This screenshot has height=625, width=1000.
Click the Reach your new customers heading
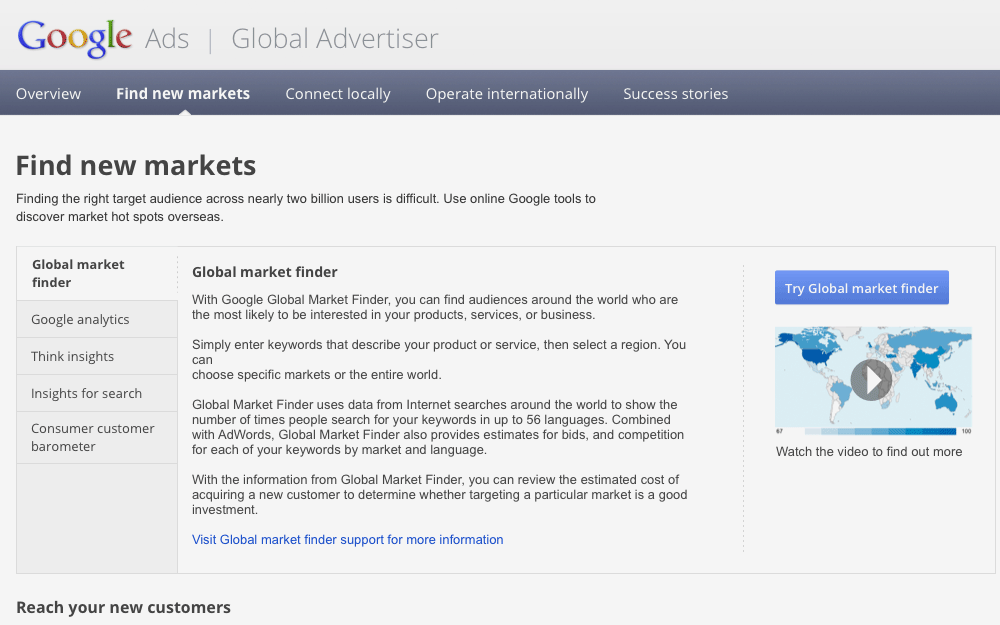coord(123,607)
